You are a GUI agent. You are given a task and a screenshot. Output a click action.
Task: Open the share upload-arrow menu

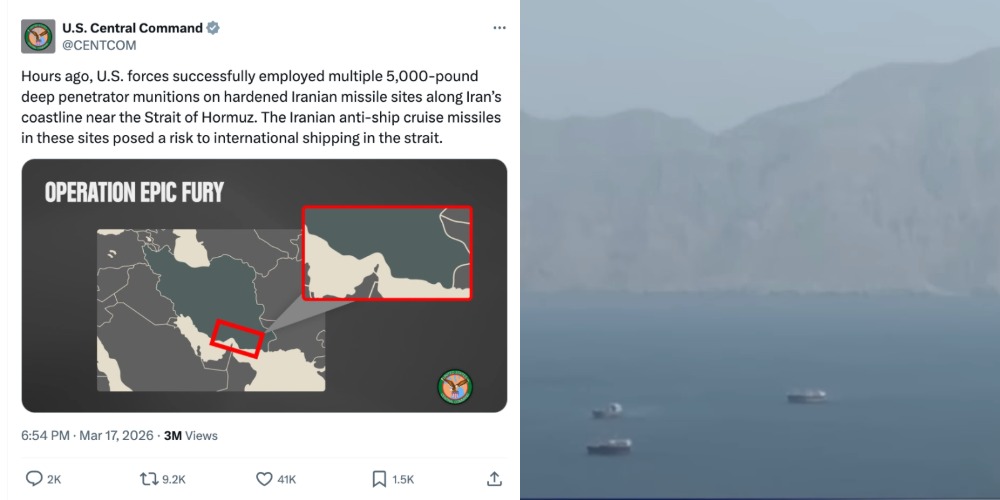494,479
